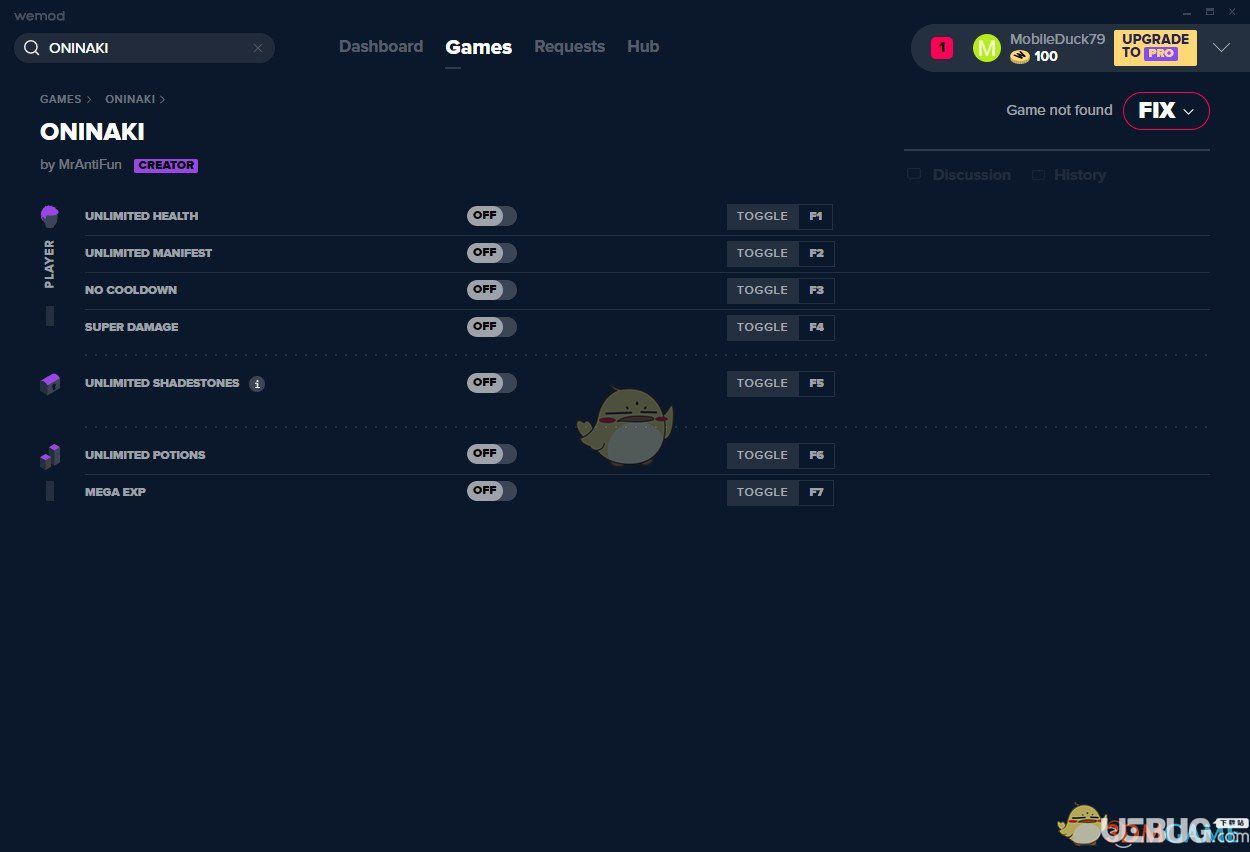Click the shadestones chest icon
Screen dimensions: 1250x852
[x=50, y=384]
